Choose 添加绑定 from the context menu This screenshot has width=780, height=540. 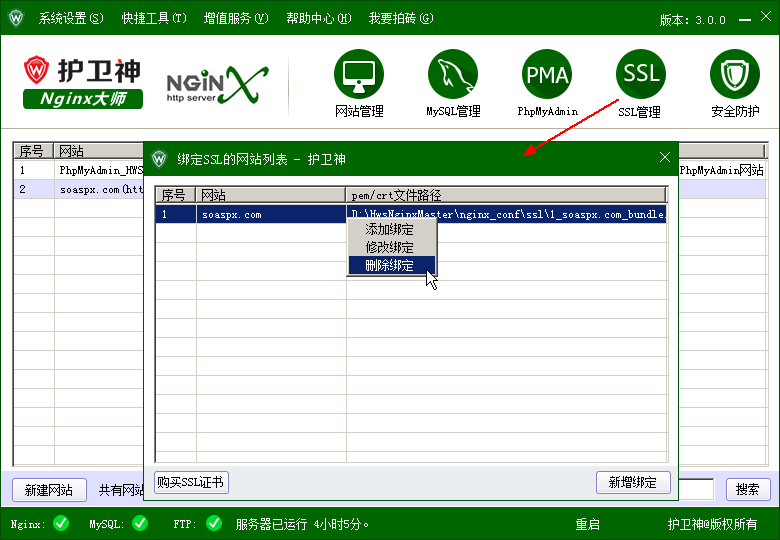pos(390,230)
